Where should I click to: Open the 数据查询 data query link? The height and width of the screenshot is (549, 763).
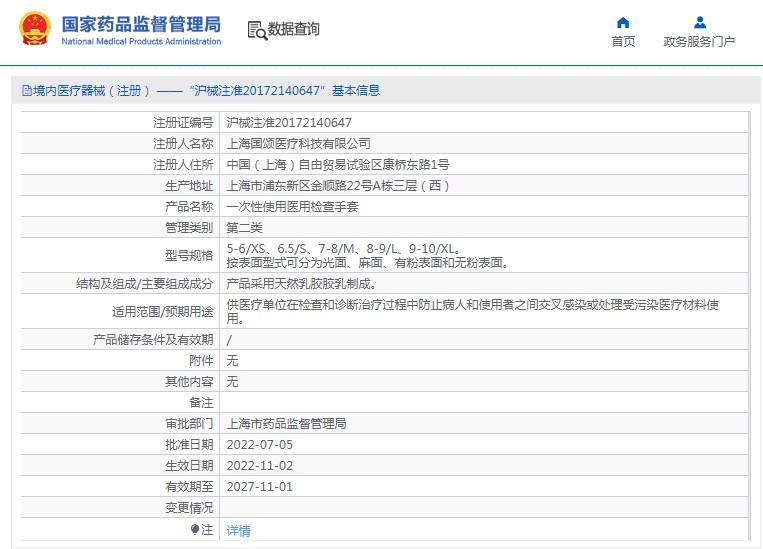pyautogui.click(x=293, y=29)
